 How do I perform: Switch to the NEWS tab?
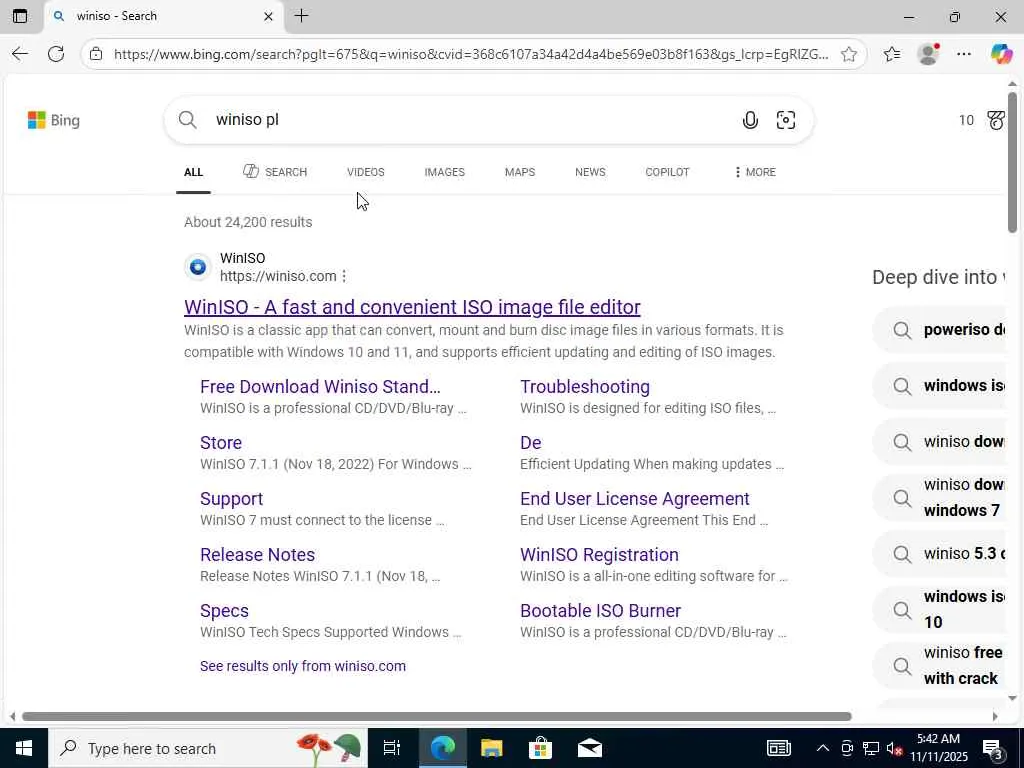pyautogui.click(x=590, y=172)
